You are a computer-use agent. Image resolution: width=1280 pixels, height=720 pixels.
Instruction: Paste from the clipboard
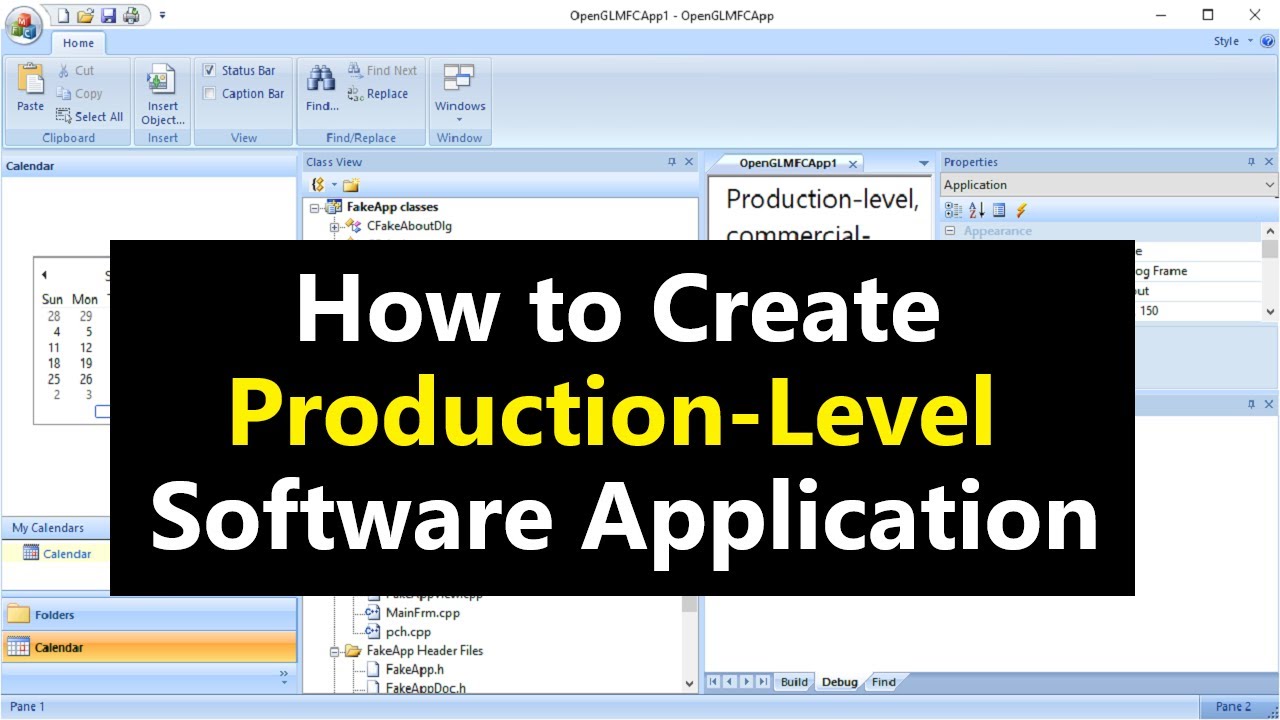30,89
